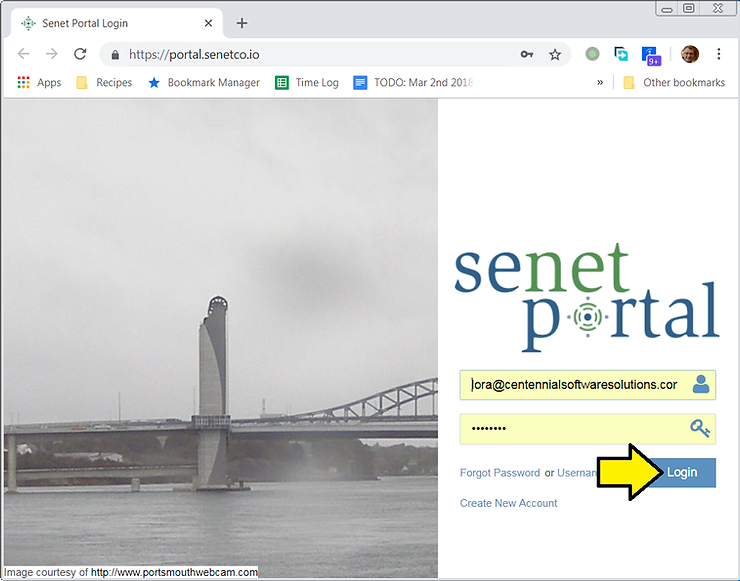Click the padlock site info icon
The height and width of the screenshot is (581, 740).
tap(115, 55)
